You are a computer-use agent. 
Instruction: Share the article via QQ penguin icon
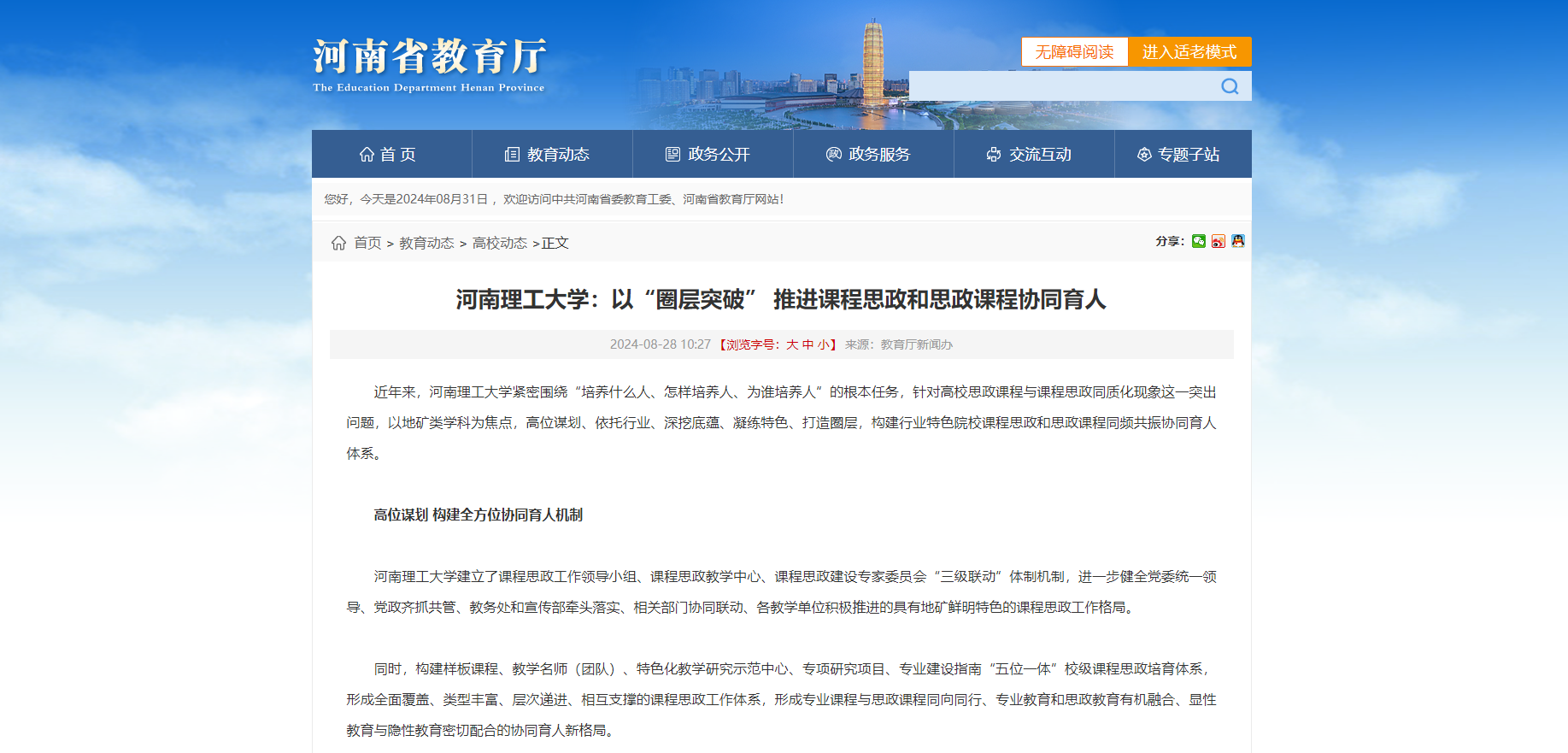1237,241
